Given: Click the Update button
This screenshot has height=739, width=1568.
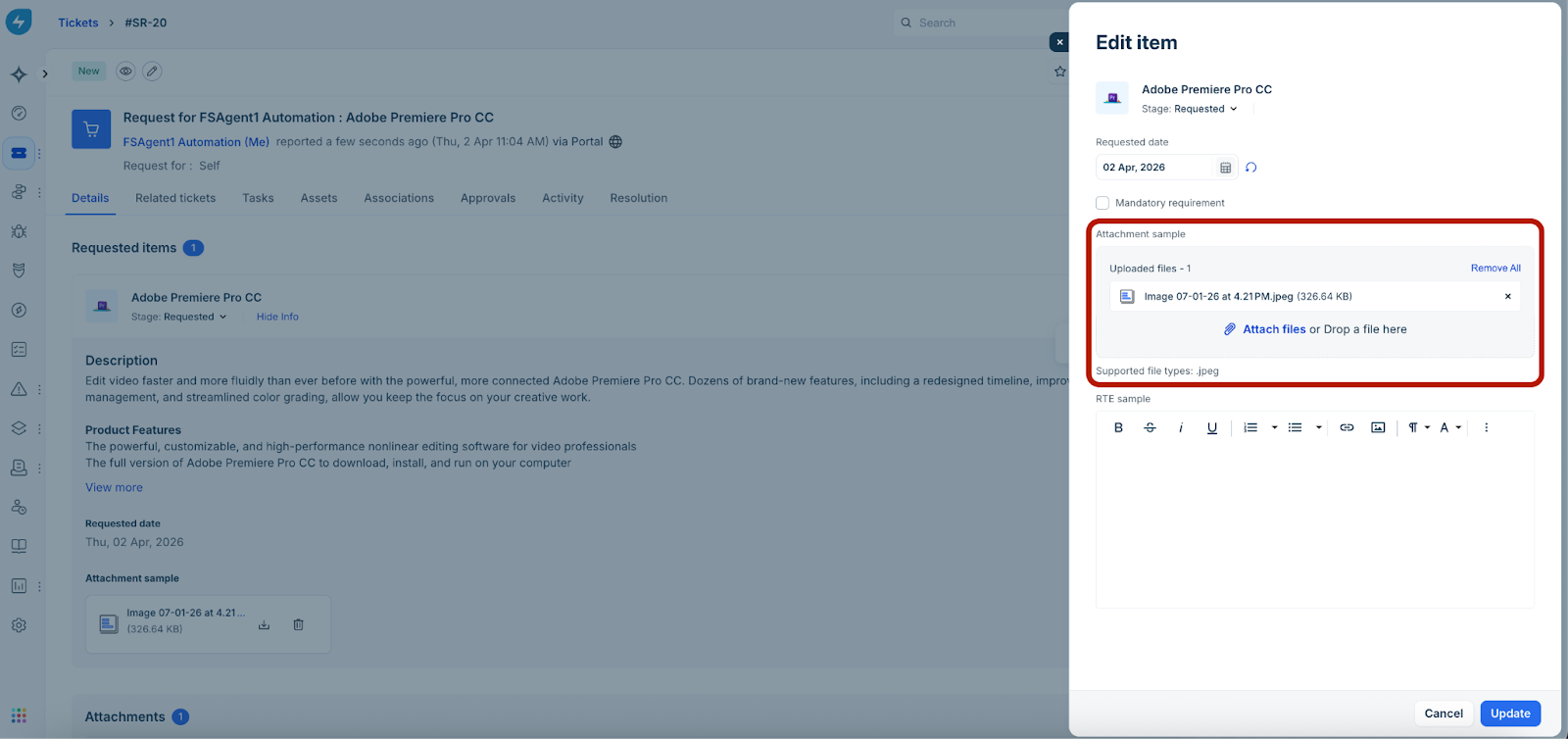Looking at the screenshot, I should tap(1510, 714).
